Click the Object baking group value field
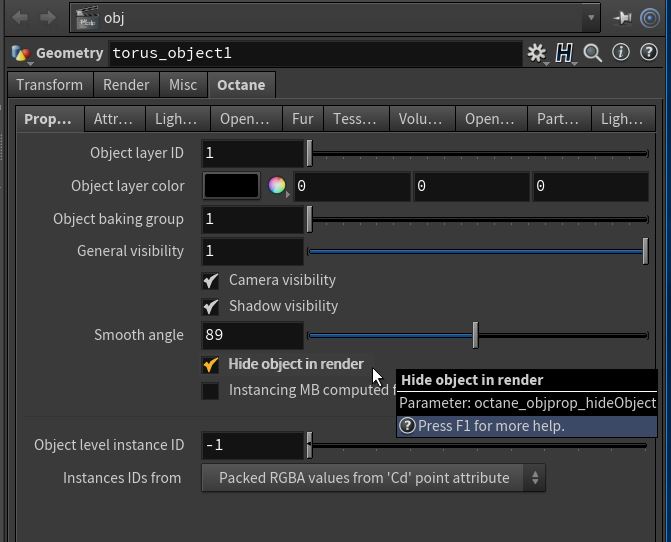 [x=252, y=219]
